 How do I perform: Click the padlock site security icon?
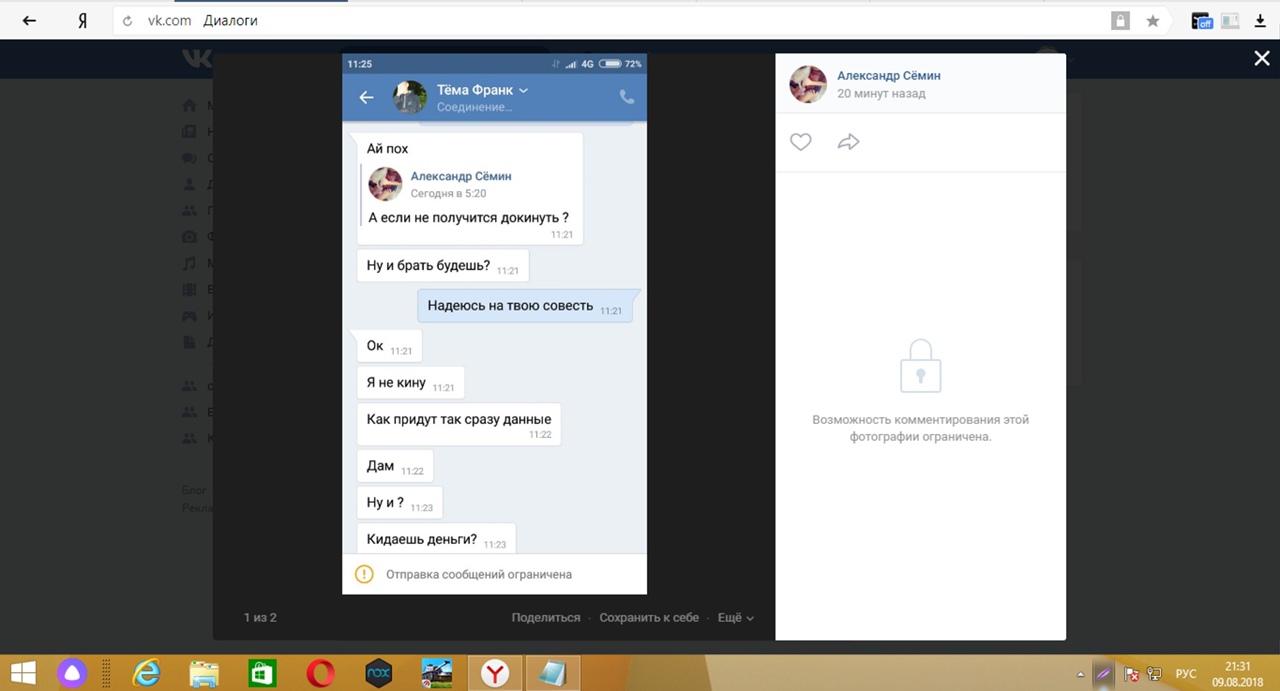pos(1121,20)
